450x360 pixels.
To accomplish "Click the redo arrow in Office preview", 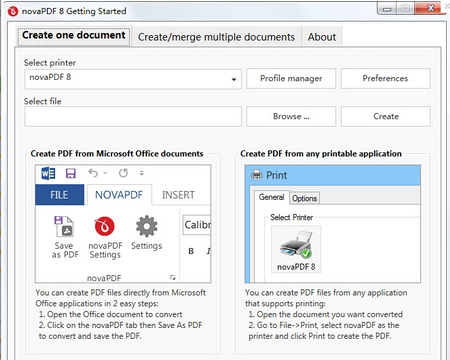I will pos(123,173).
